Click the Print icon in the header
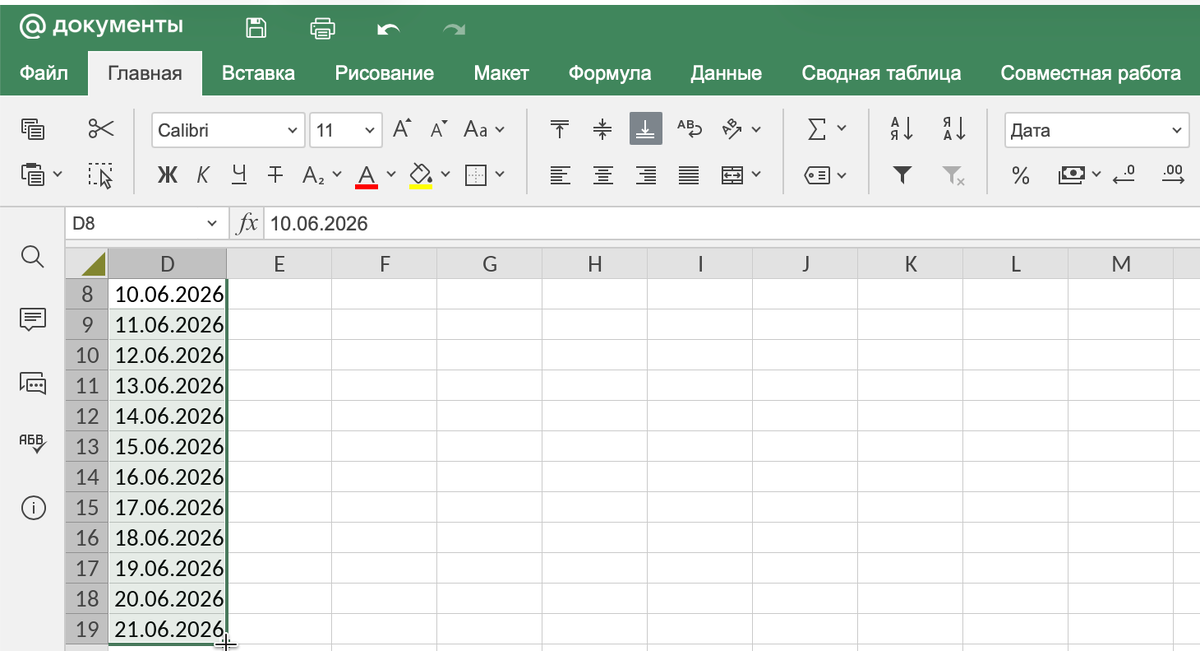Screen dimensions: 1200x651 click(x=322, y=28)
